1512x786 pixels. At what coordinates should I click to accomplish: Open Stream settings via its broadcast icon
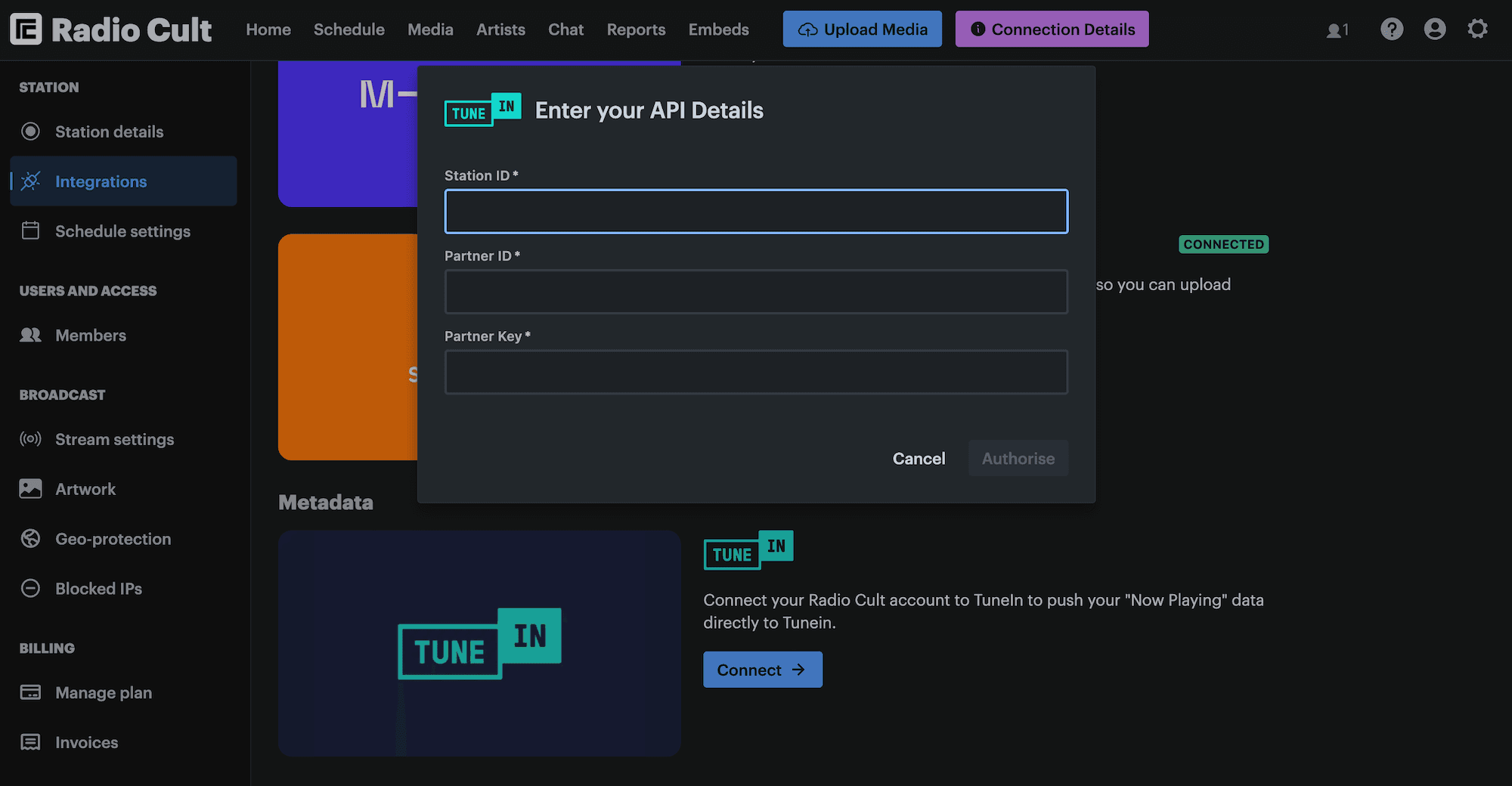(x=30, y=439)
